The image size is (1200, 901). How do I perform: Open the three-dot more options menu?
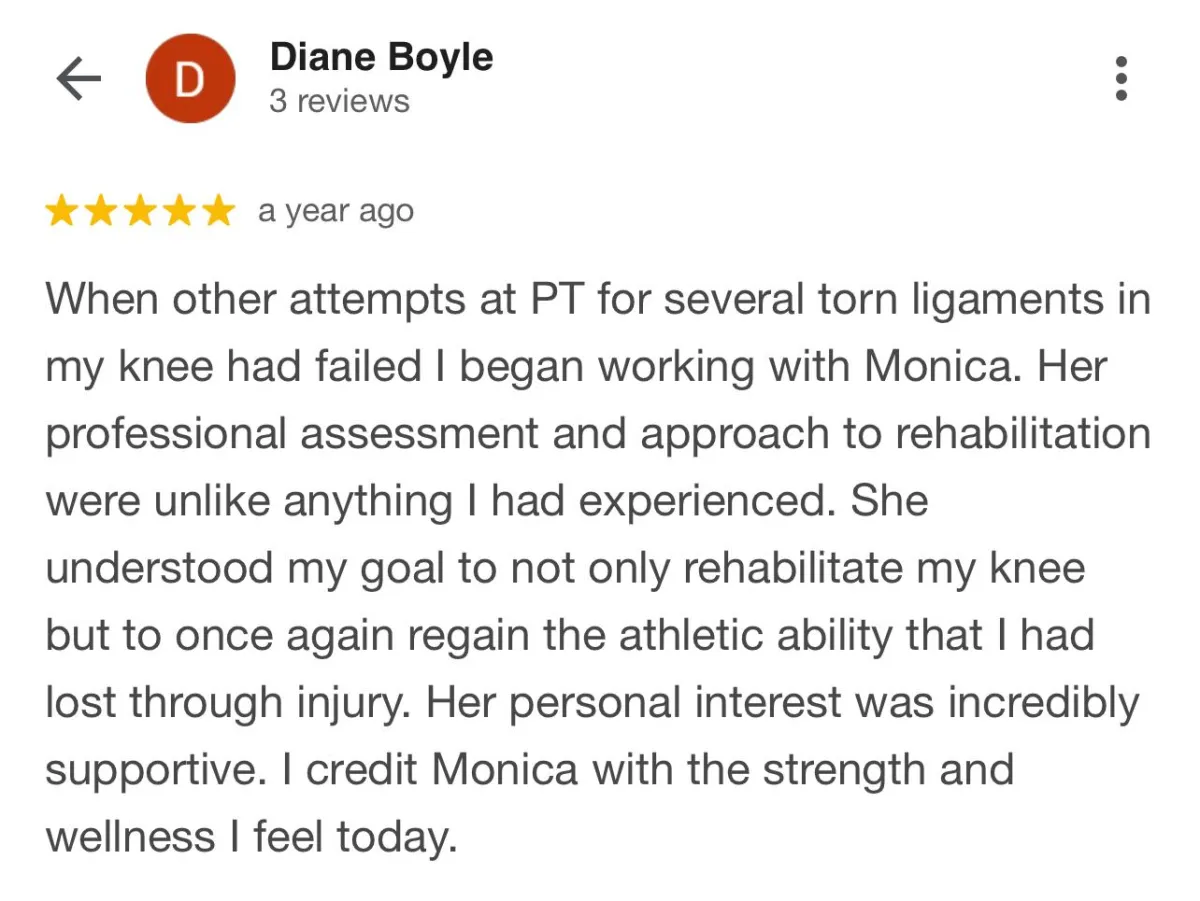pyautogui.click(x=1121, y=78)
